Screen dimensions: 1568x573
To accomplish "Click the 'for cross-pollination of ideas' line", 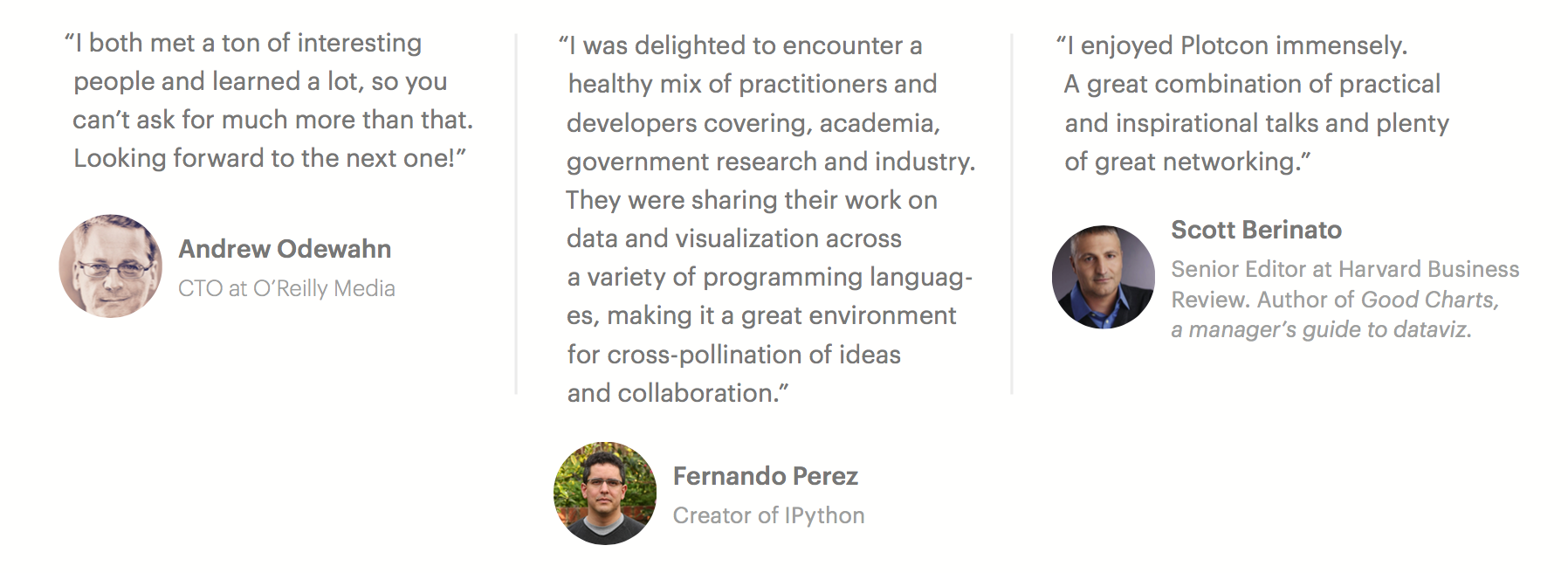I will coord(733,355).
